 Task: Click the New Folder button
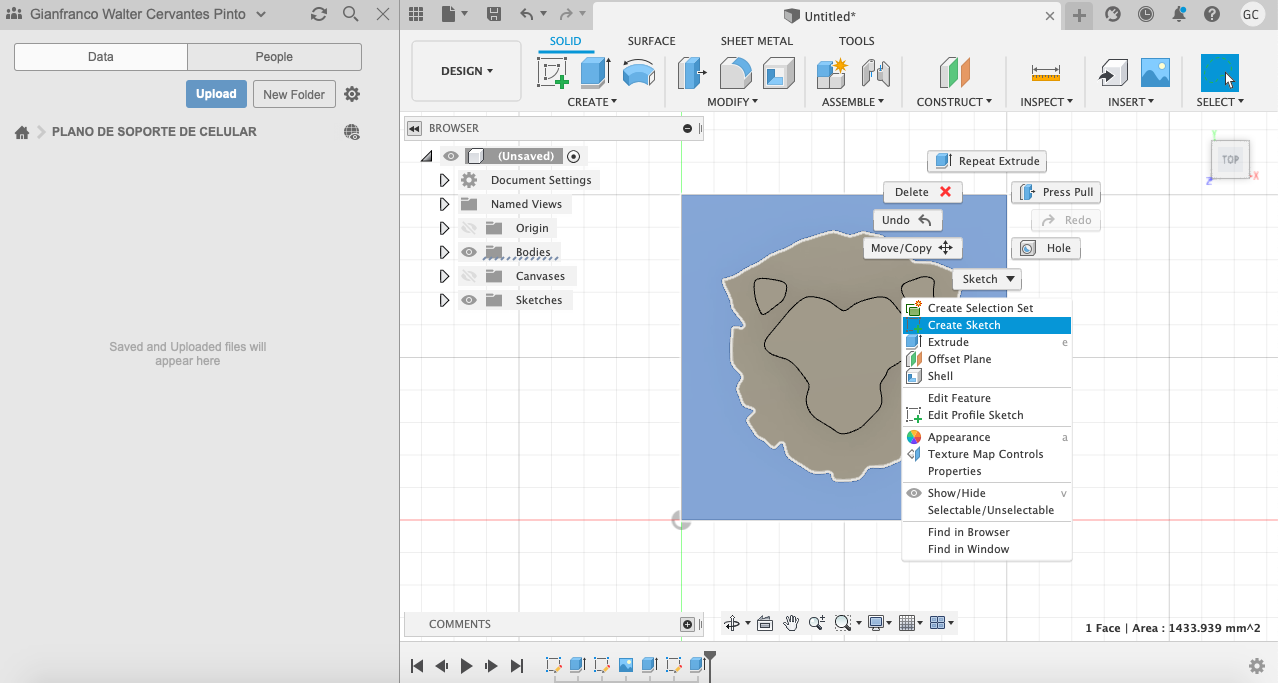tap(294, 94)
